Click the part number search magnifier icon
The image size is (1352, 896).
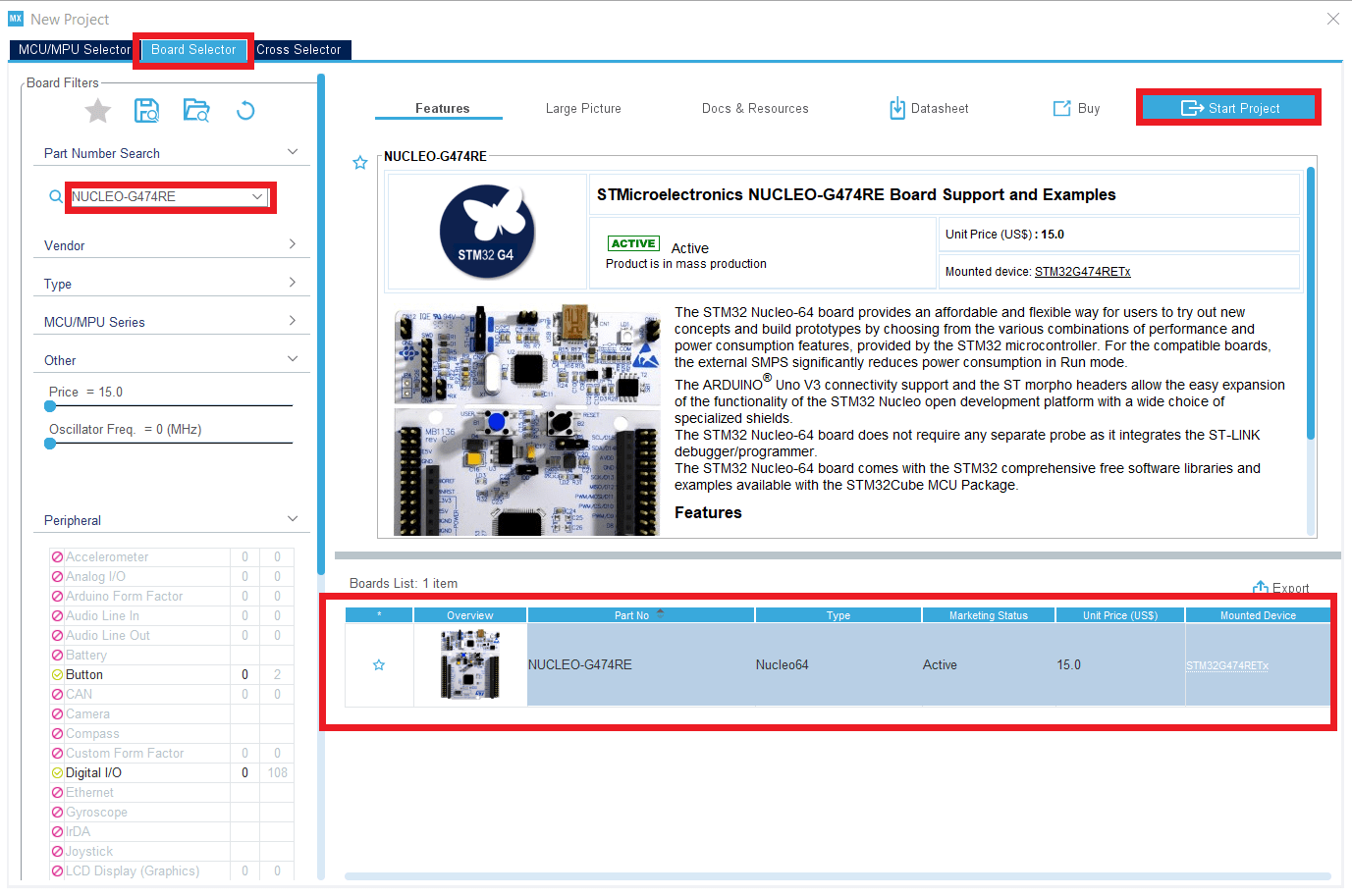tap(56, 196)
